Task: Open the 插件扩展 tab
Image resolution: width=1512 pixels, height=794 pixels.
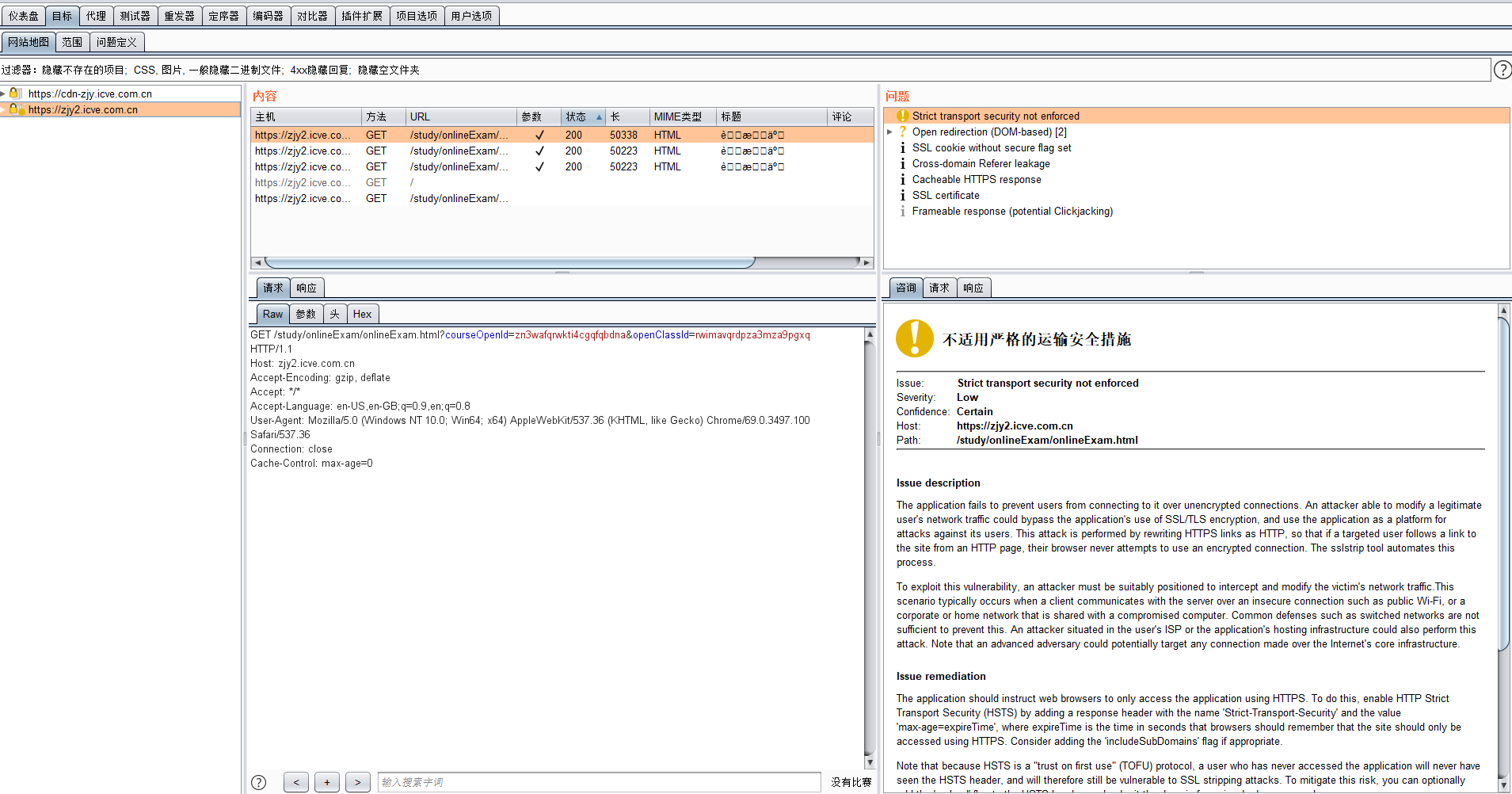Action: tap(362, 16)
